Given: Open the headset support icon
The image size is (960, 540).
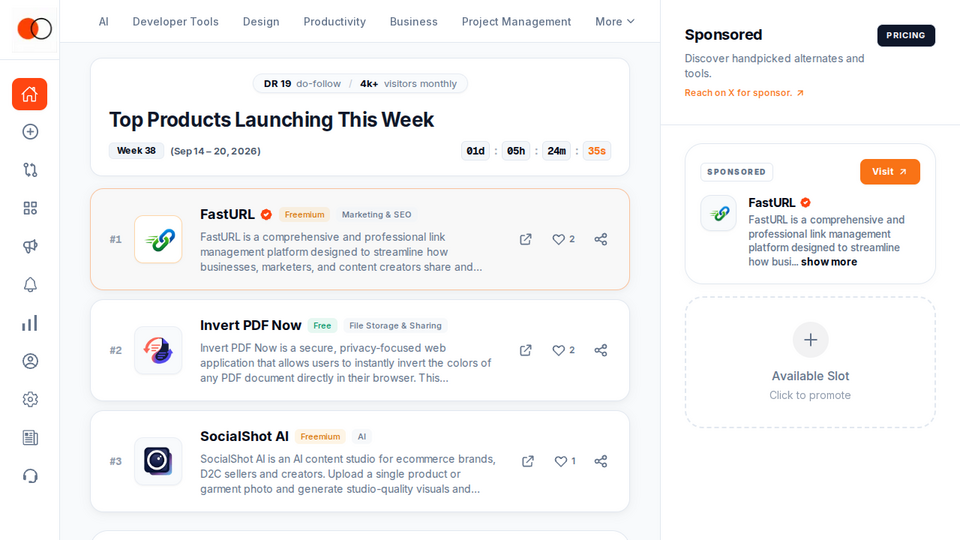Looking at the screenshot, I should [x=30, y=476].
